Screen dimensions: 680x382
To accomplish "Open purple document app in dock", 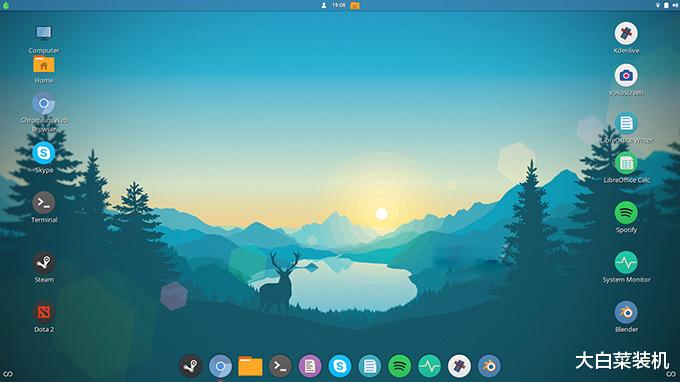I will click(310, 366).
